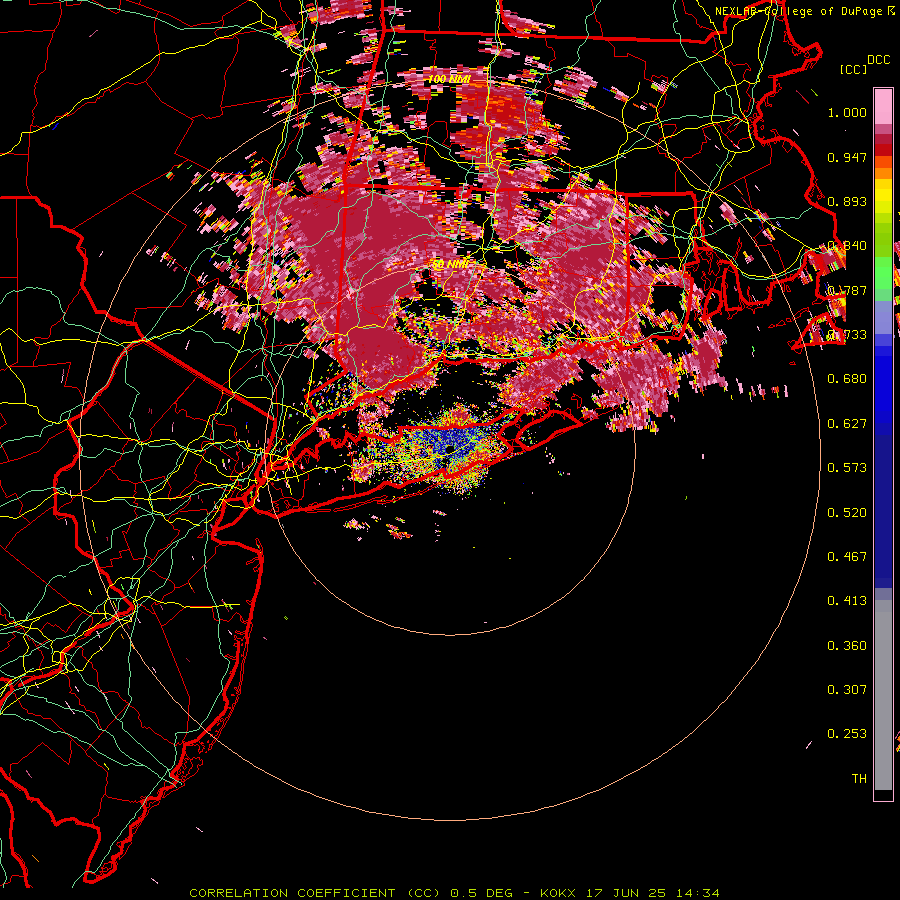Click the KOKX radar site center dot

[x=450, y=449]
